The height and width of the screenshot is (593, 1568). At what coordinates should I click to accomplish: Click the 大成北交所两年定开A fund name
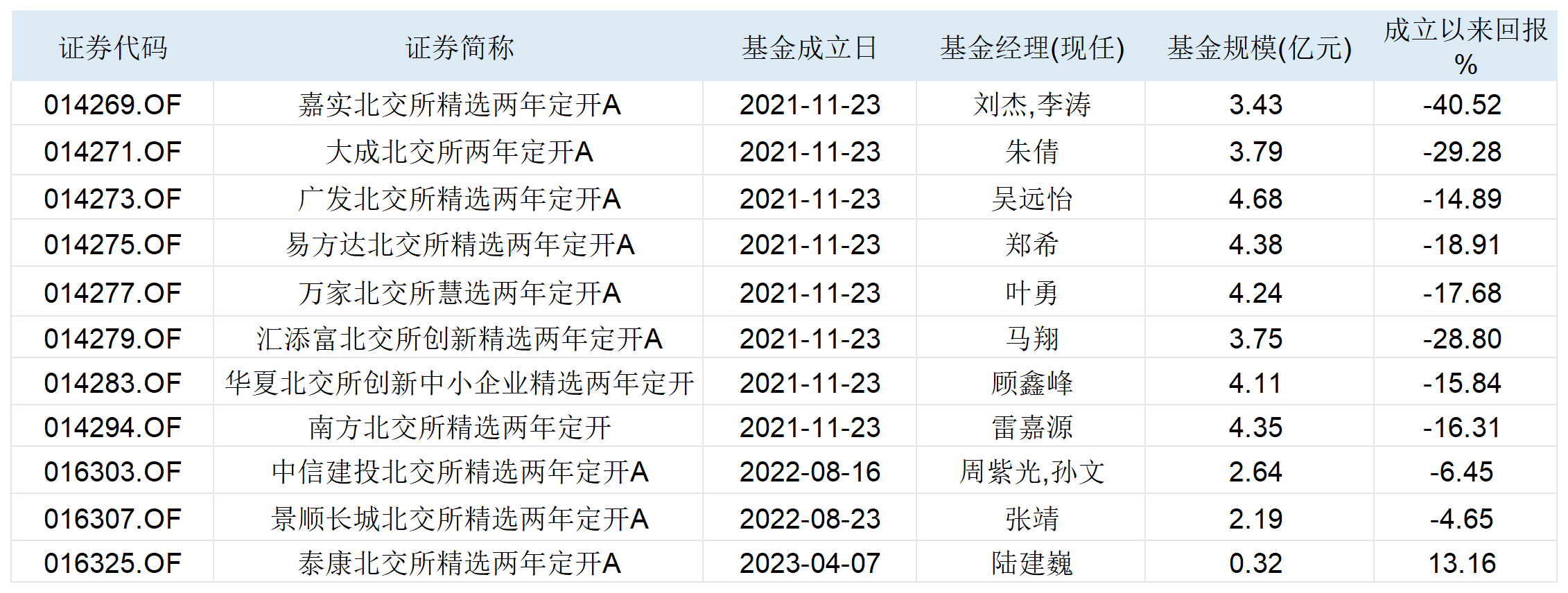[x=460, y=152]
